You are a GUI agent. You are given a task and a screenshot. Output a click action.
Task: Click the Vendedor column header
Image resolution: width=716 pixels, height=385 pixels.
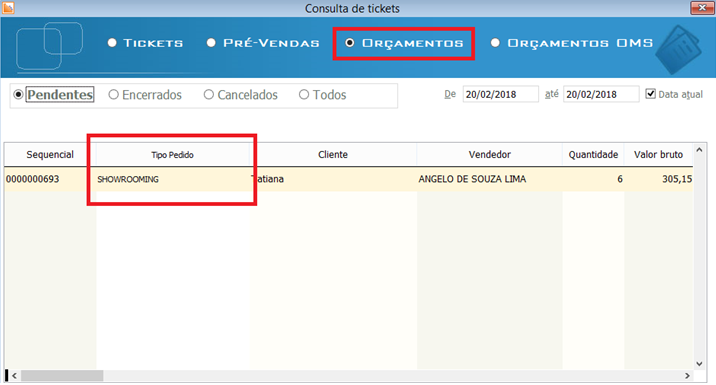(x=489, y=154)
